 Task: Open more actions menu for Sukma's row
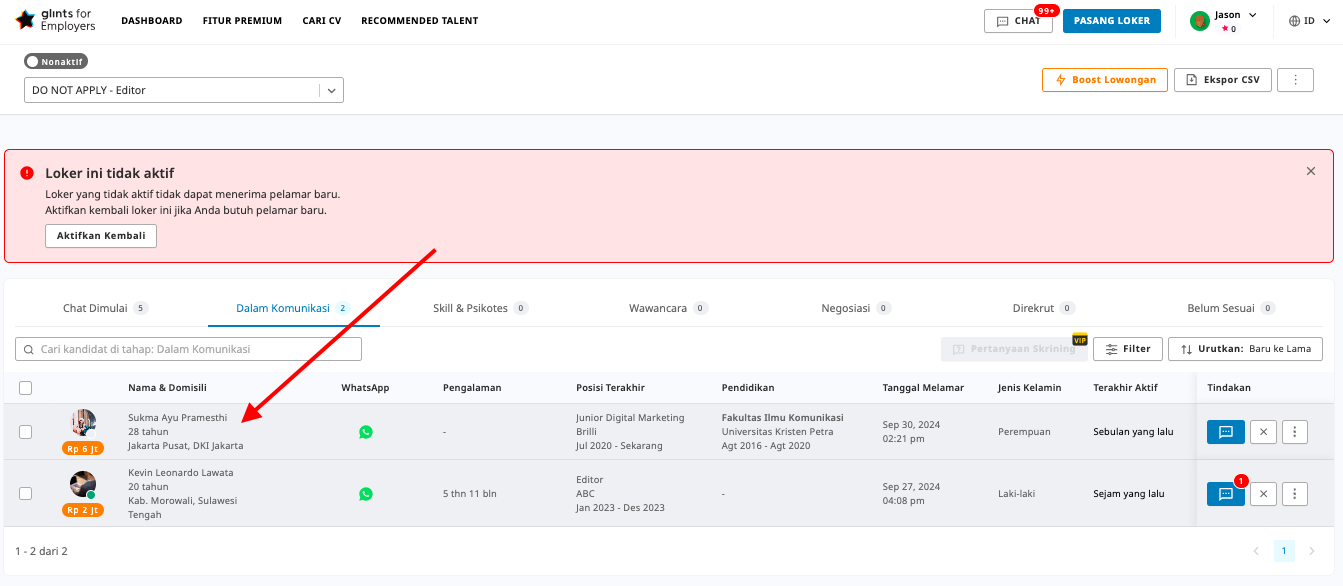coord(1295,432)
